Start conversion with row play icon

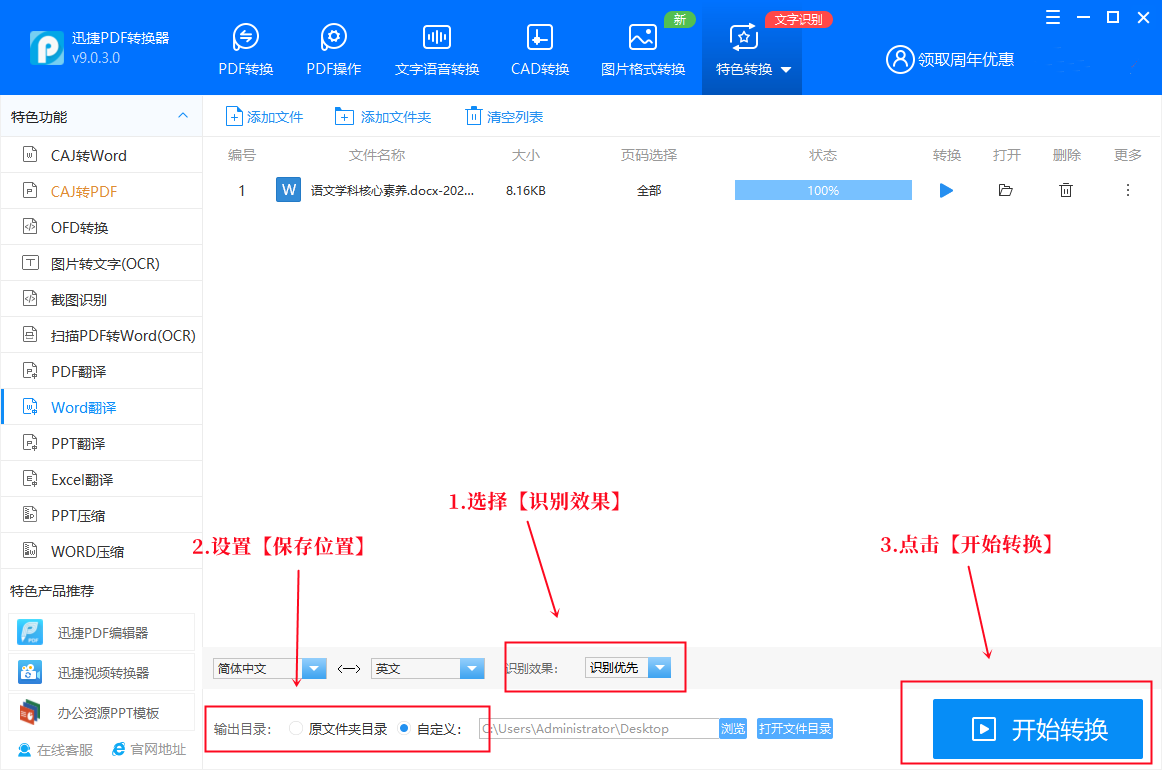pyautogui.click(x=946, y=190)
